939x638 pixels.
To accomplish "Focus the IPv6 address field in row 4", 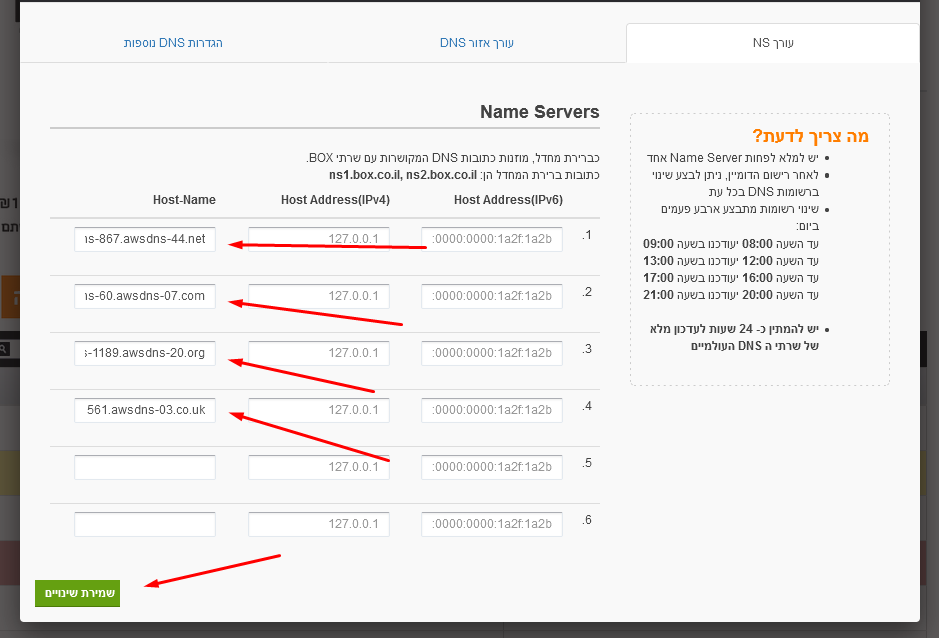I will click(x=492, y=410).
